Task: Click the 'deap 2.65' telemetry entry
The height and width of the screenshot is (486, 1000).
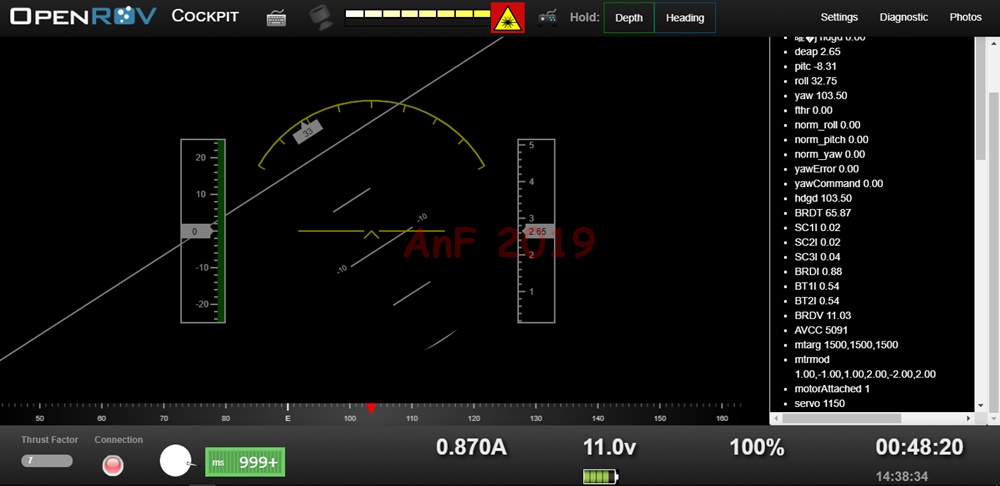Action: 817,52
